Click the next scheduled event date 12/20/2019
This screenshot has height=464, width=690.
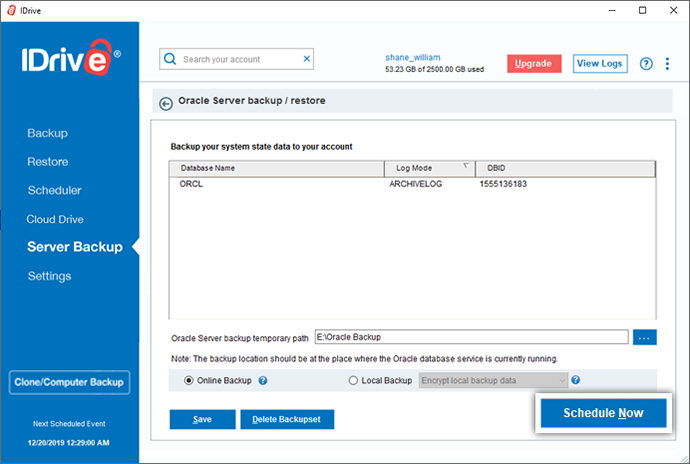[x=68, y=443]
